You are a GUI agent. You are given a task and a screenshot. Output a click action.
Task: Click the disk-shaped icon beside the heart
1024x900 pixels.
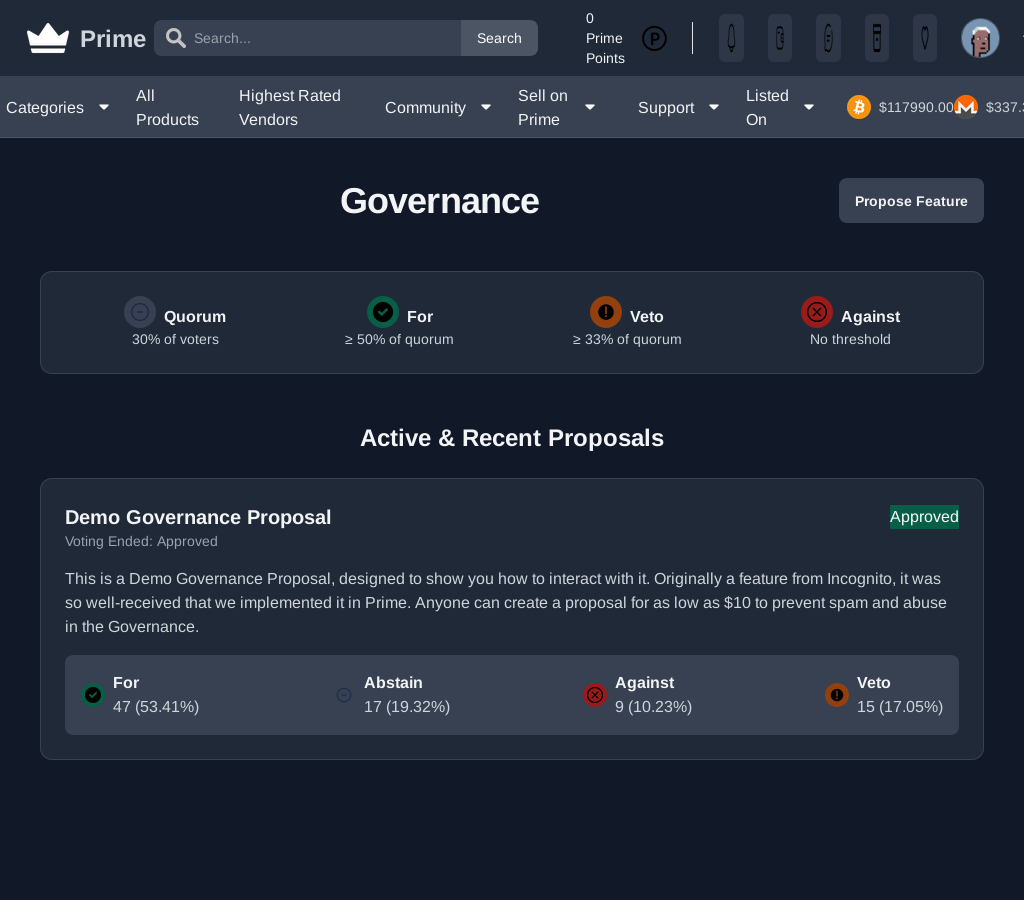click(876, 38)
